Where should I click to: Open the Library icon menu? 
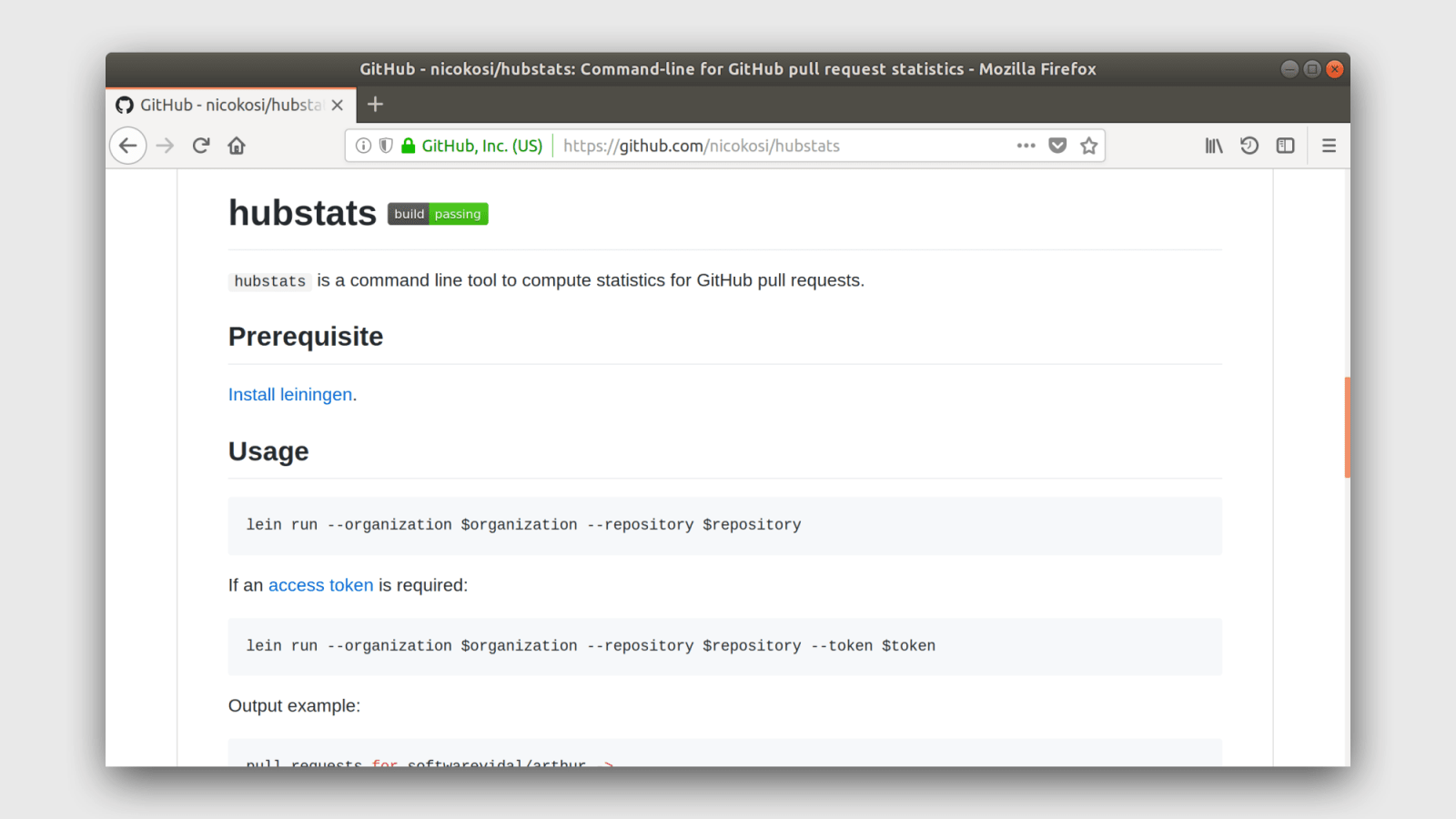click(x=1214, y=146)
